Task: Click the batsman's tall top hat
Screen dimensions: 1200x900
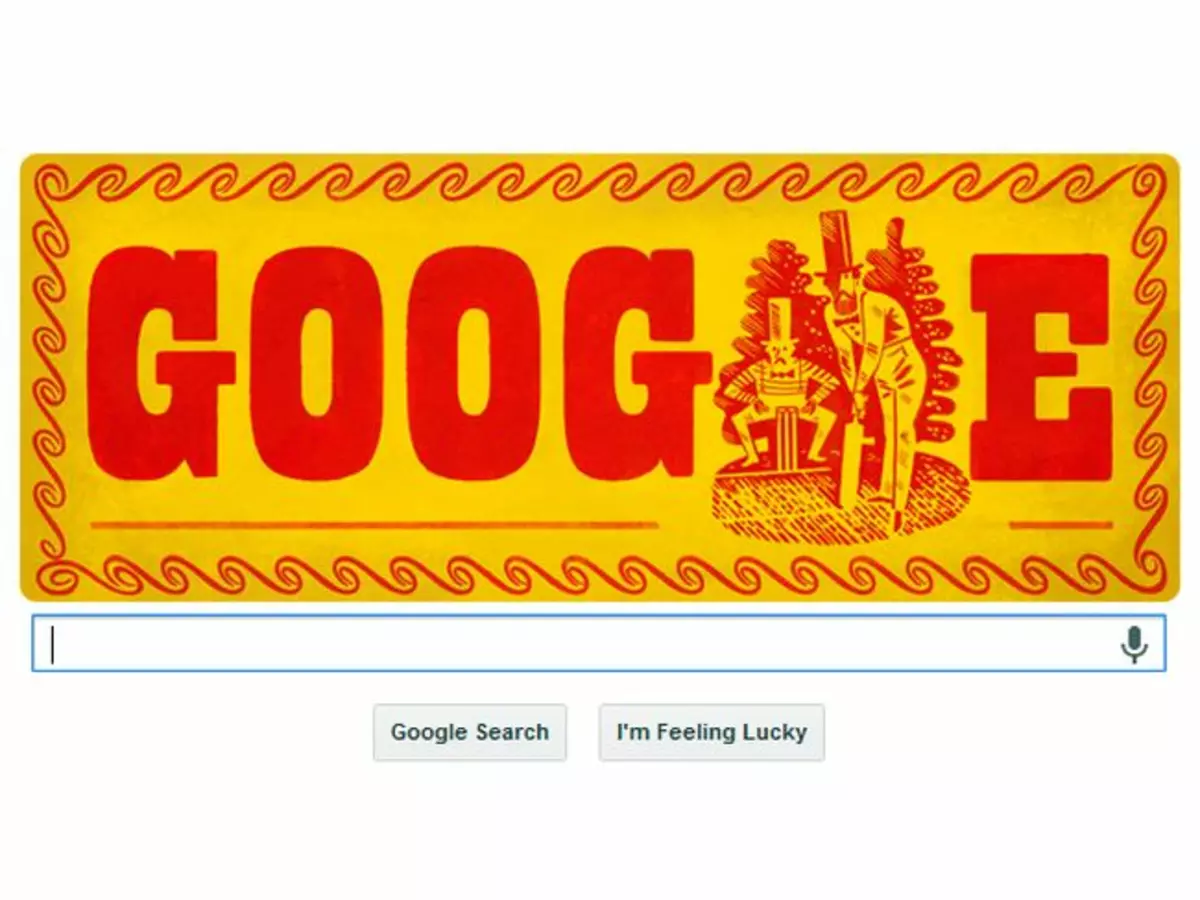Action: click(835, 245)
